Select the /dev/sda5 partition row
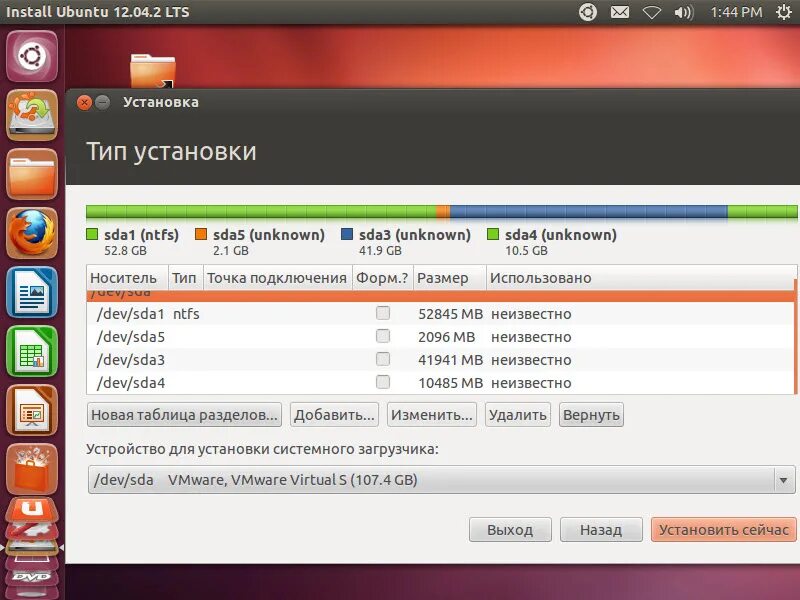 (441, 337)
